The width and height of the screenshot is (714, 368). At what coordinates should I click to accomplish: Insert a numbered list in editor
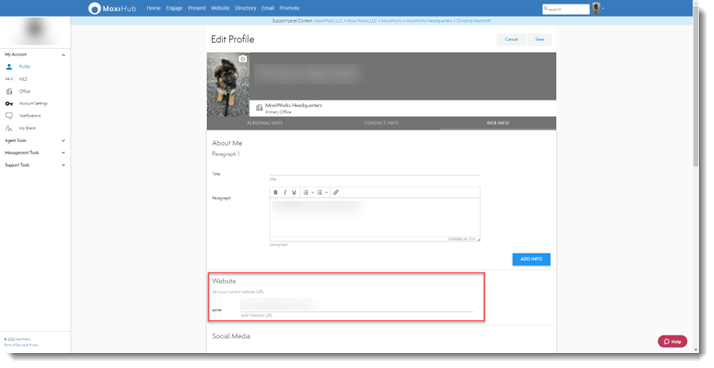[320, 193]
